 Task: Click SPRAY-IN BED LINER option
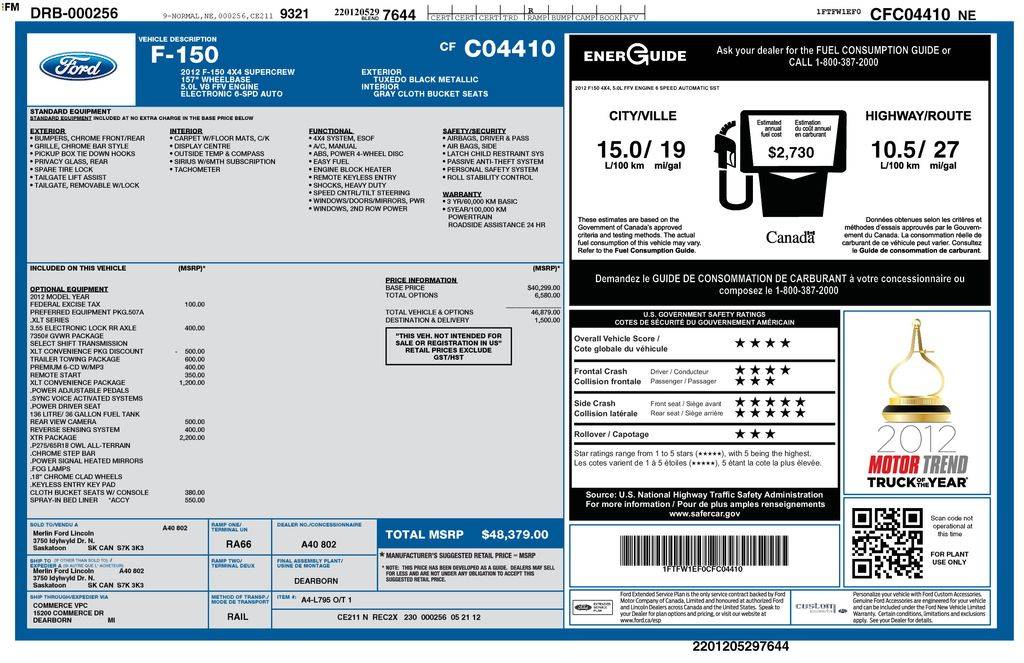(118, 500)
